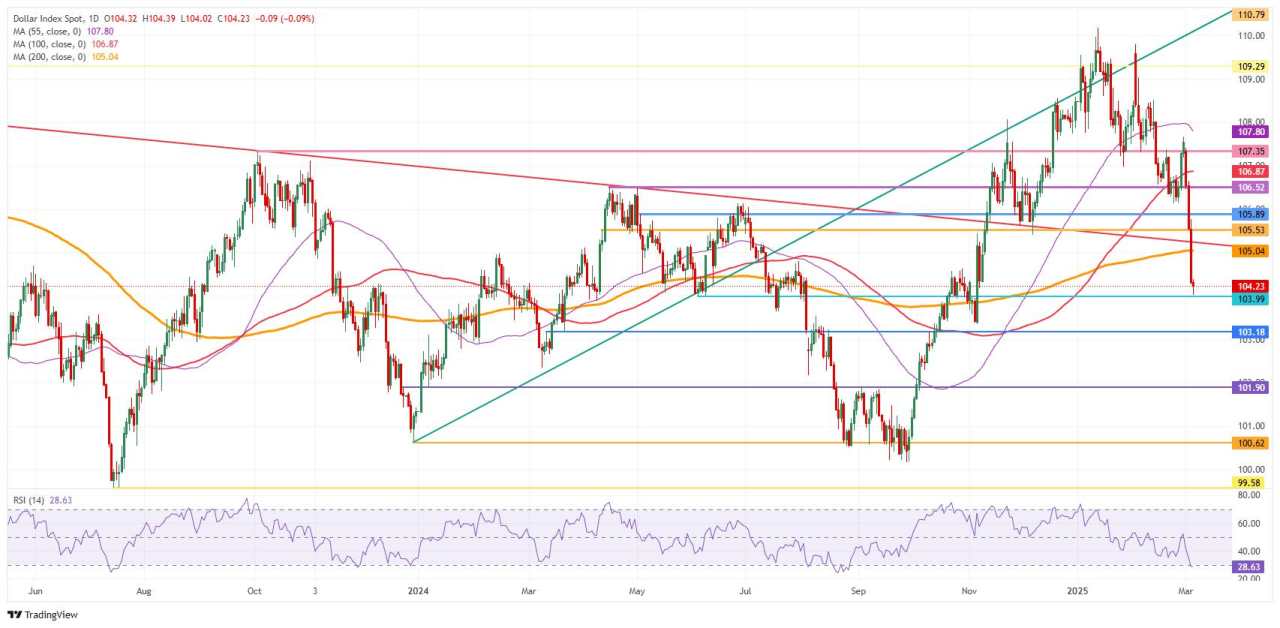Click the 40.00 RSI axis label
The image size is (1280, 628).
click(1249, 550)
